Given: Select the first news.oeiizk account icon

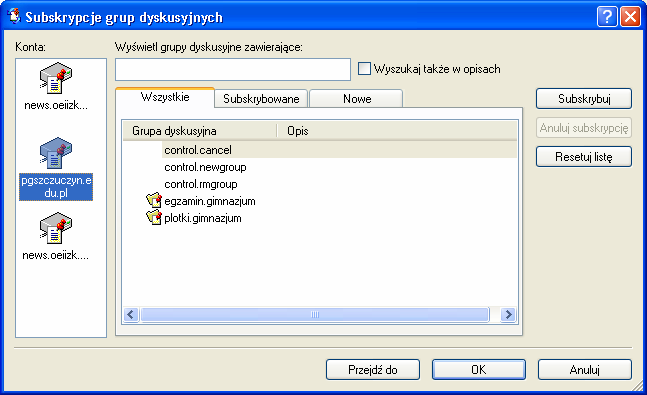Looking at the screenshot, I should pos(56,78).
